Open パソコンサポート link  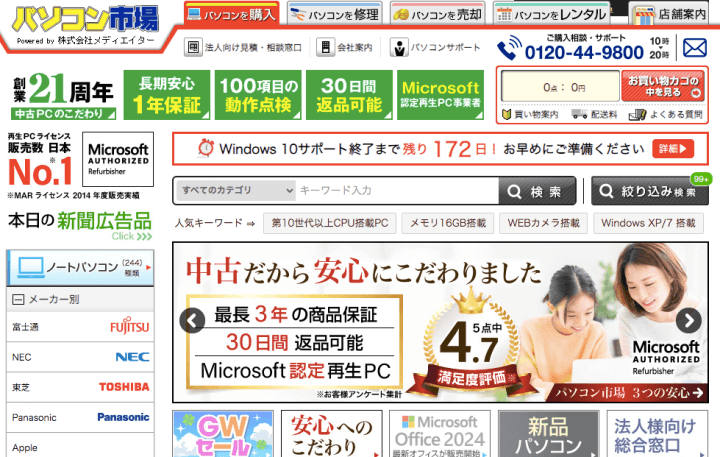(435, 47)
